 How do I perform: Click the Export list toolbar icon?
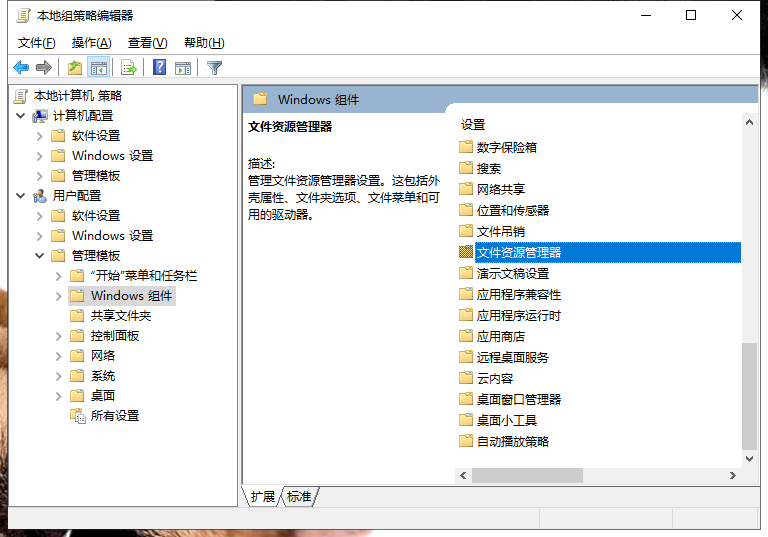point(129,68)
